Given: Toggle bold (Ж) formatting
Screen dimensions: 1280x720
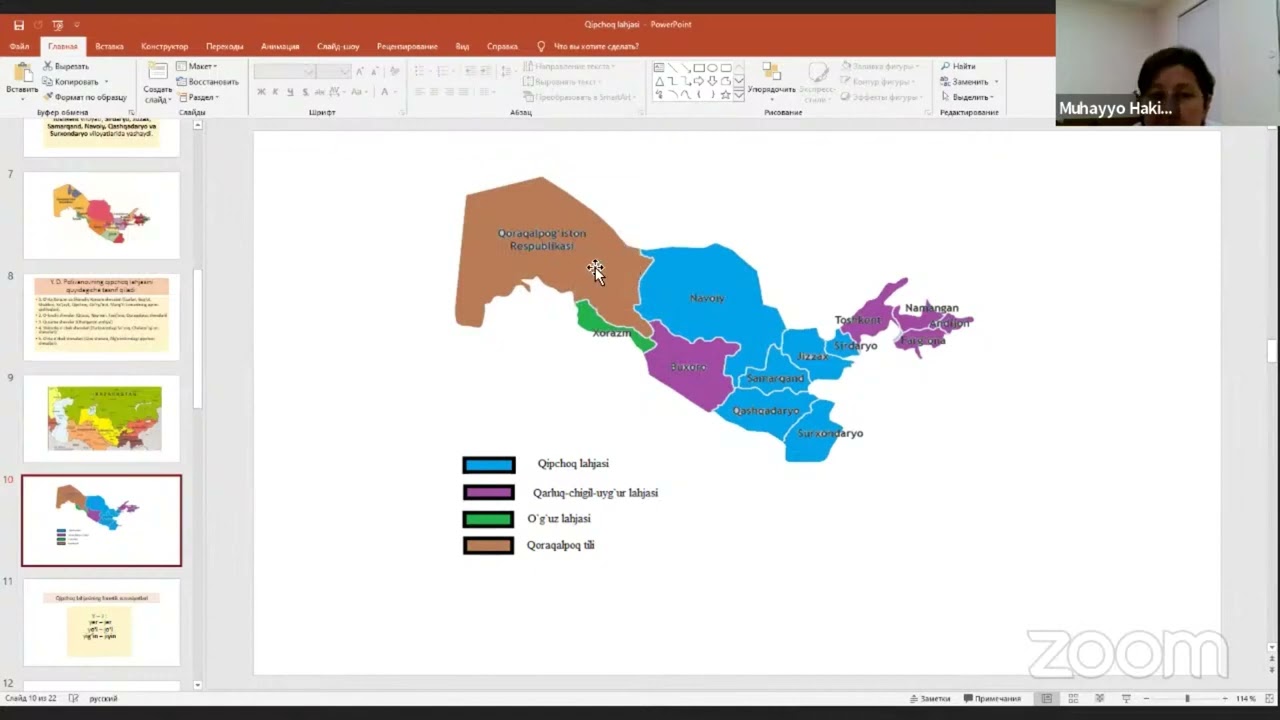Looking at the screenshot, I should 261,92.
